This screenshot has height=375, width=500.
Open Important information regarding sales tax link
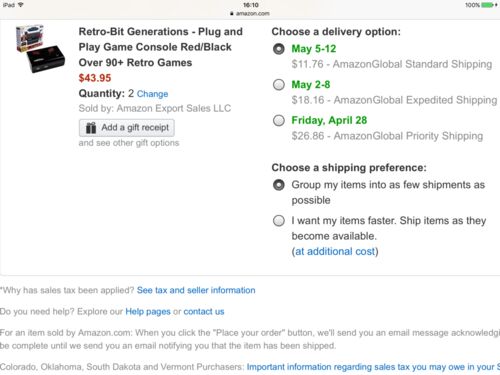pos(373,367)
